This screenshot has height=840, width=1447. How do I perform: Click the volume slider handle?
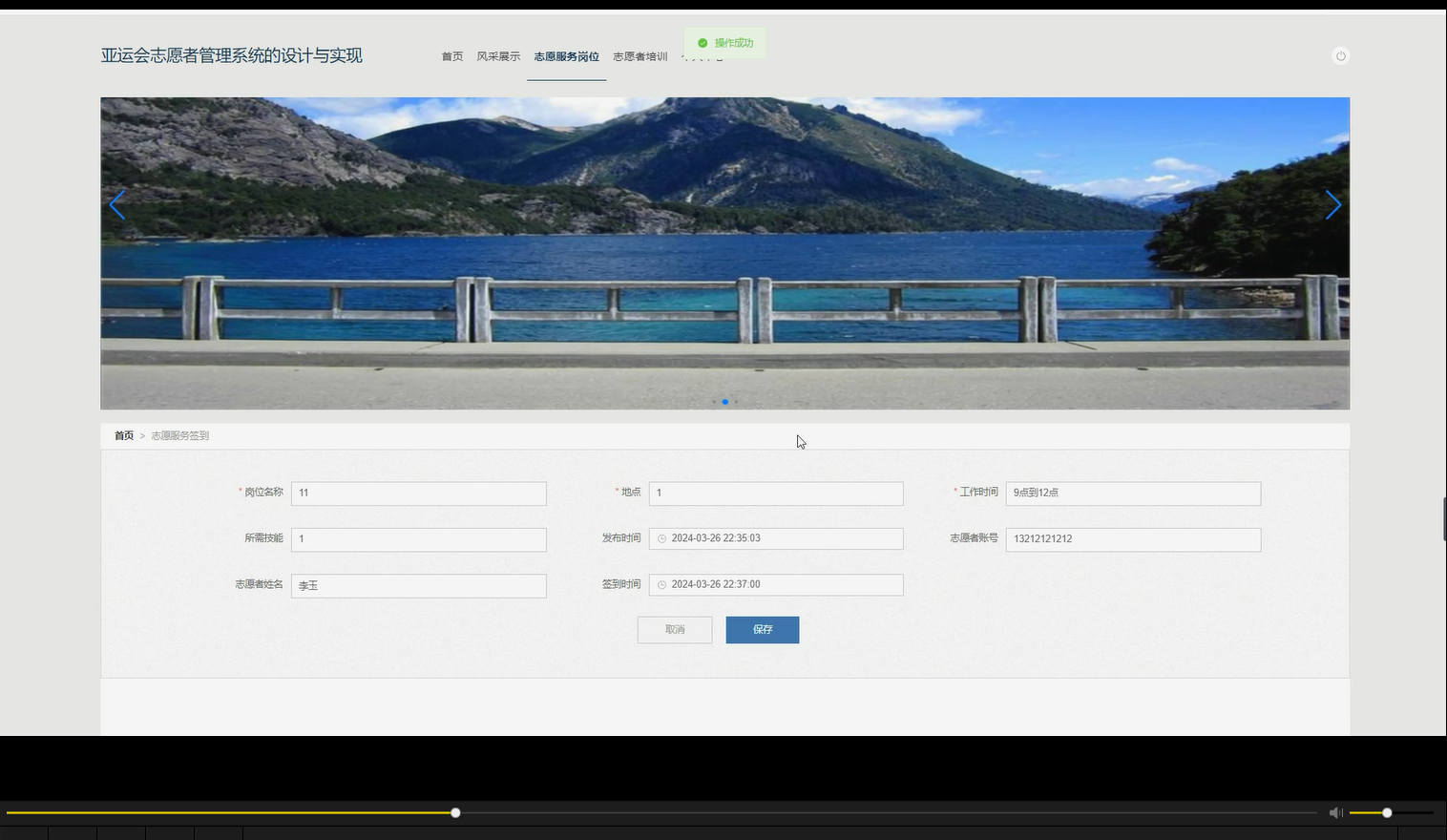coord(1387,812)
